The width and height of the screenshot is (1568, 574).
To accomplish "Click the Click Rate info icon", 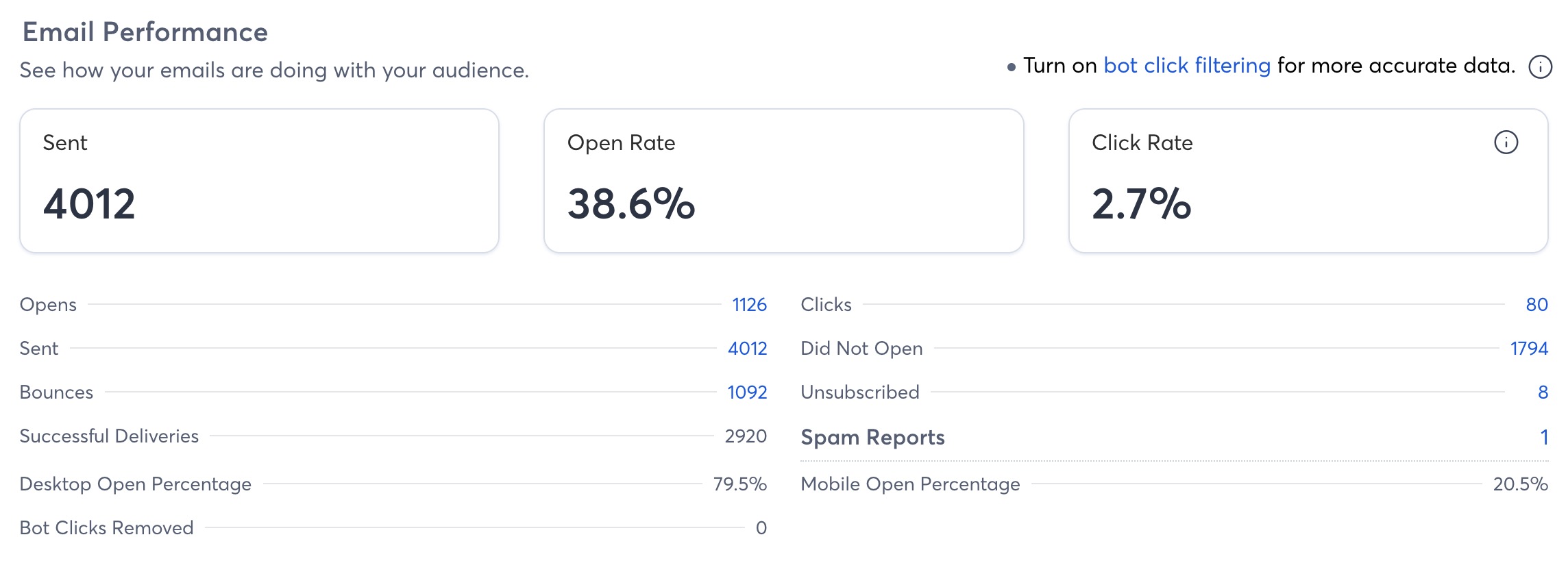I will coord(1506,142).
